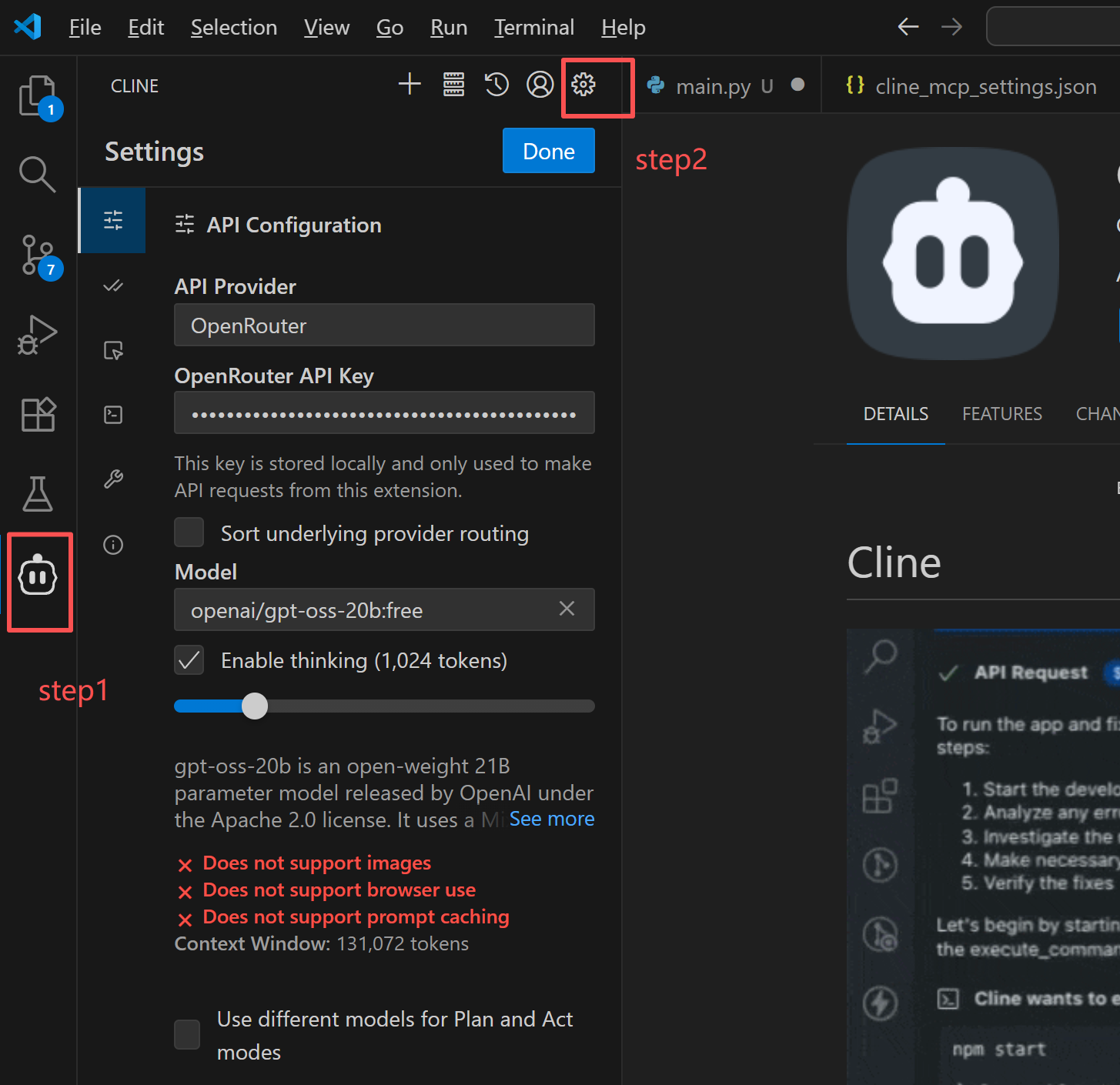The height and width of the screenshot is (1085, 1120).
Task: Open Cline settings gear icon
Action: tap(583, 84)
